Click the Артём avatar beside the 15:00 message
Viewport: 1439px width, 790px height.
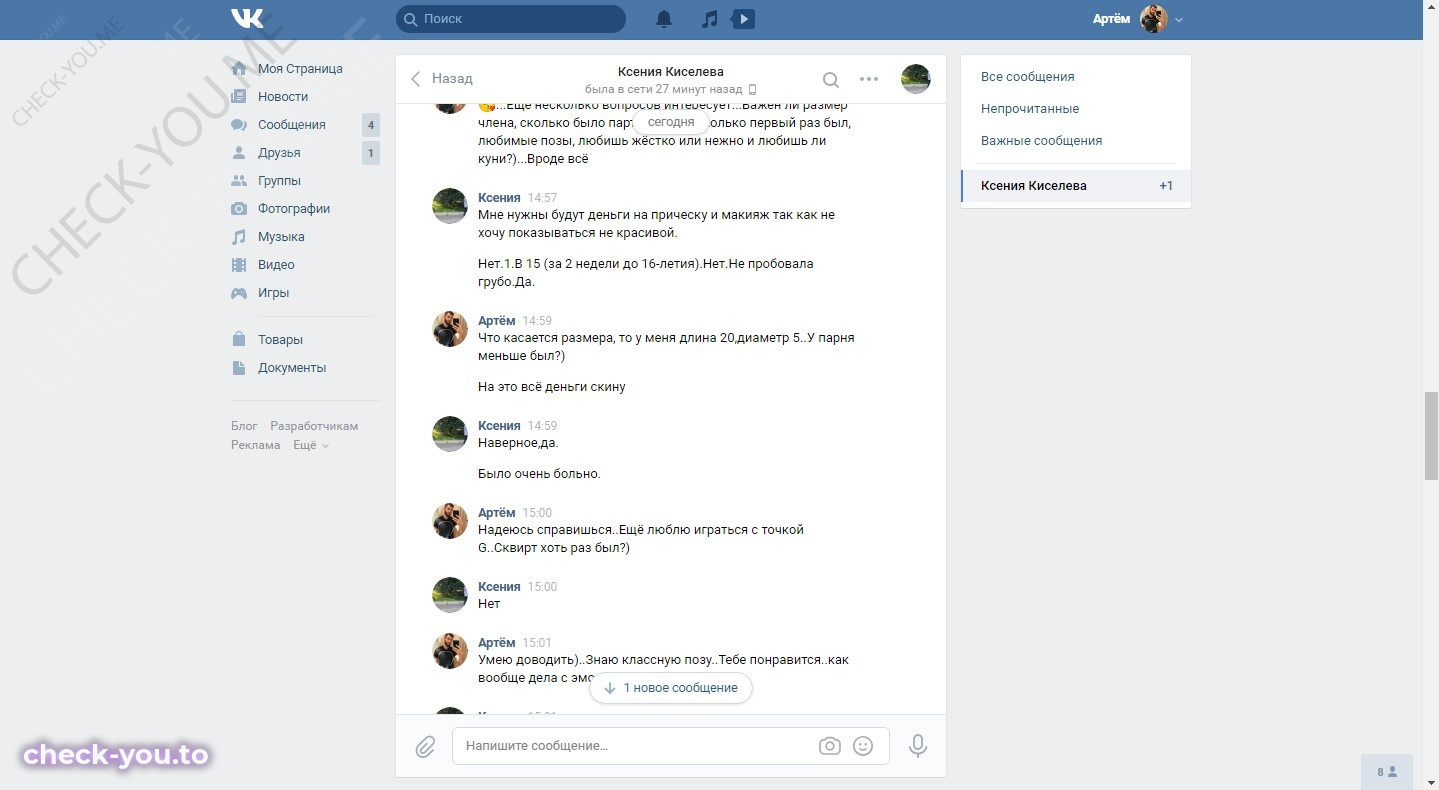[x=450, y=521]
